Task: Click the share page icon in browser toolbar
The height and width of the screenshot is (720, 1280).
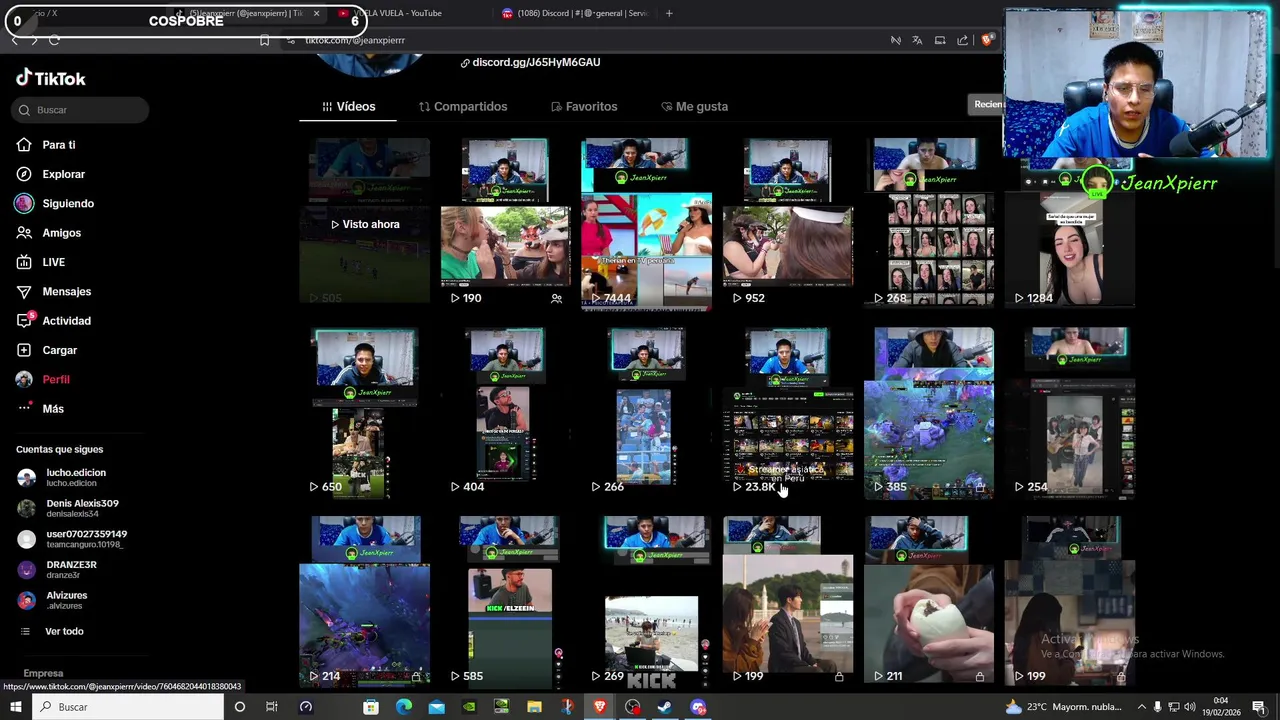Action: [x=962, y=40]
